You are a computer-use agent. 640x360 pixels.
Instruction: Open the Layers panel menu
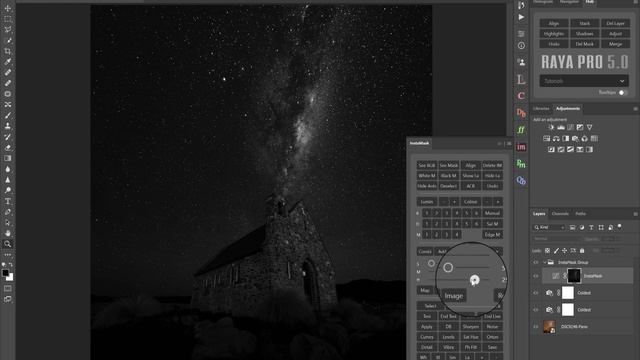635,214
